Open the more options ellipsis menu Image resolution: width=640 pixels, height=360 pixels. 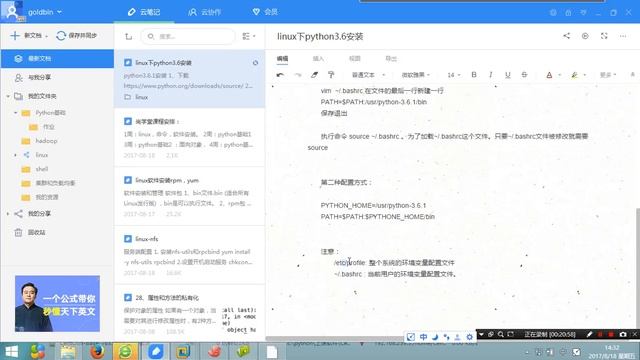623,36
